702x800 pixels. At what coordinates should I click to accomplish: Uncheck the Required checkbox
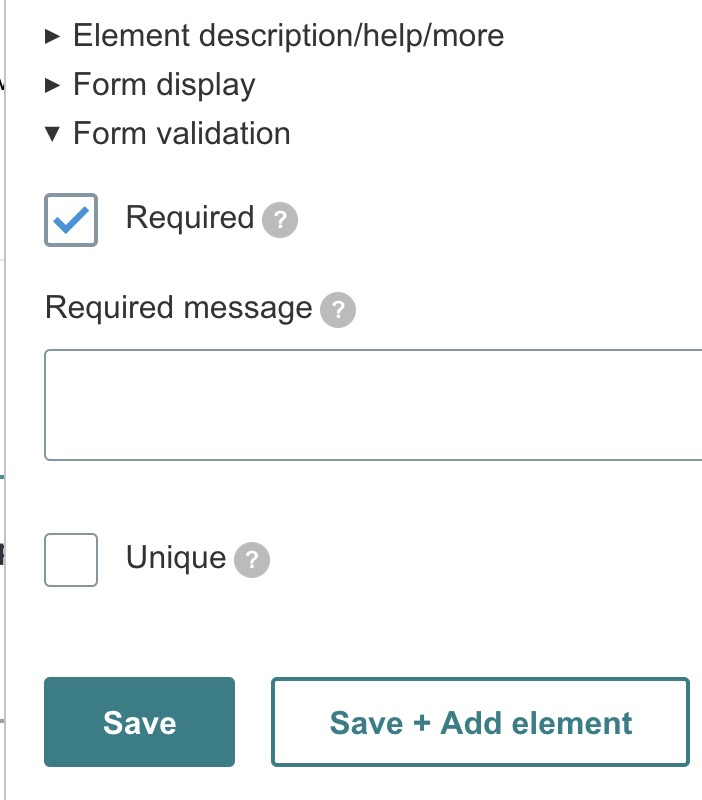tap(71, 220)
